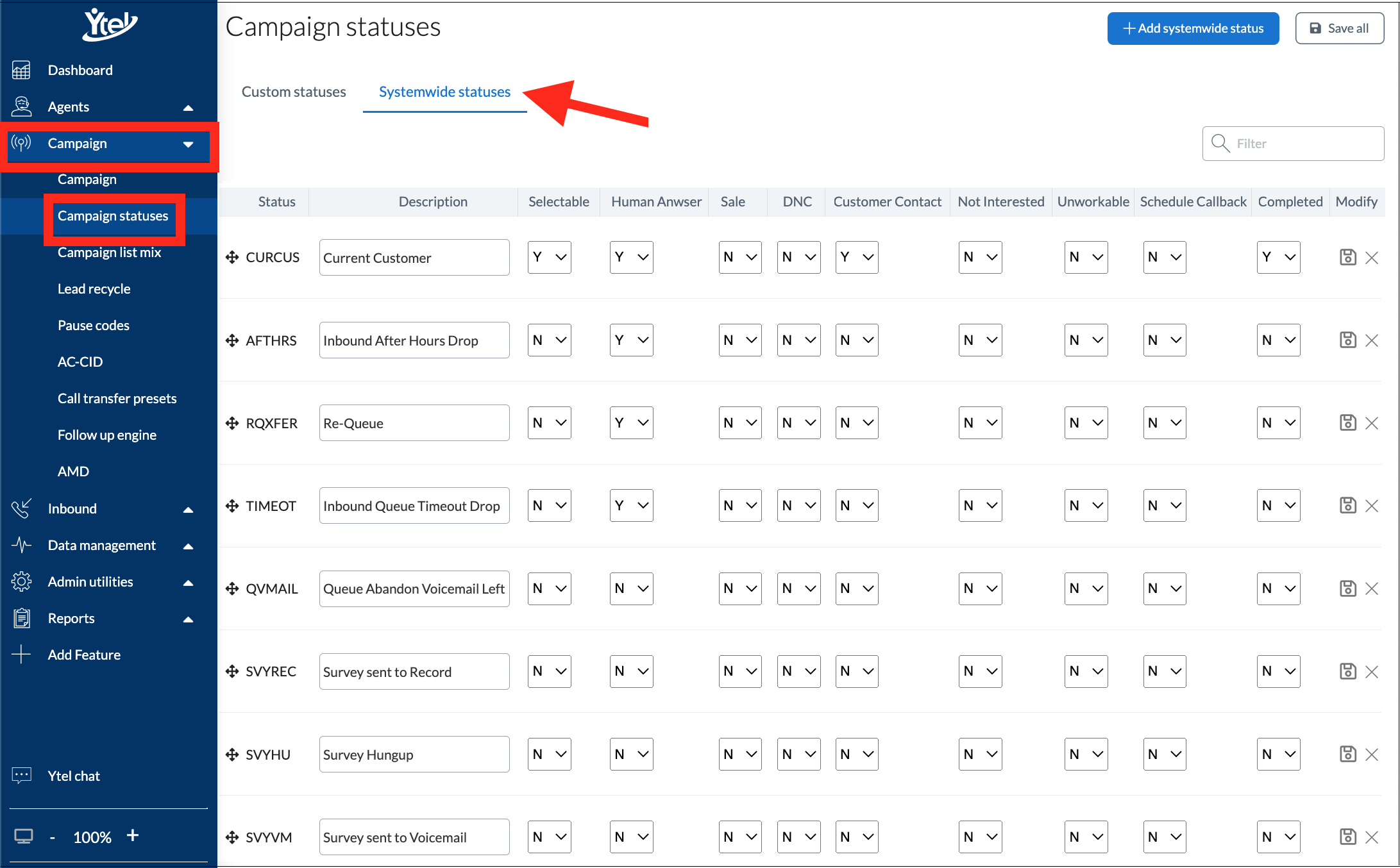Open Completed dropdown for QVMAIL row
This screenshot has width=1400, height=868.
pyautogui.click(x=1278, y=588)
